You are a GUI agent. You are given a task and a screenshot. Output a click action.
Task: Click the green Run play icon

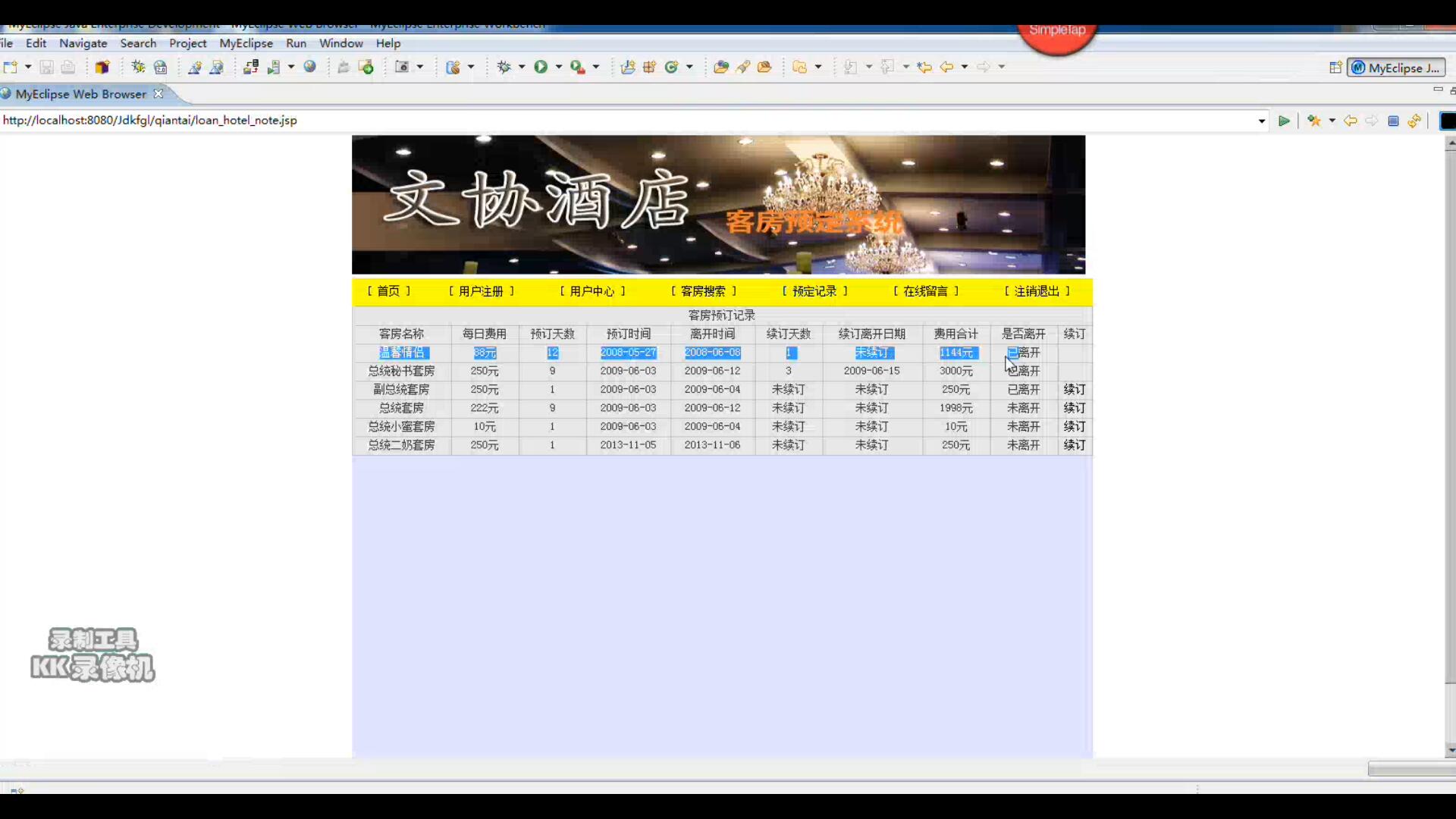(x=541, y=67)
